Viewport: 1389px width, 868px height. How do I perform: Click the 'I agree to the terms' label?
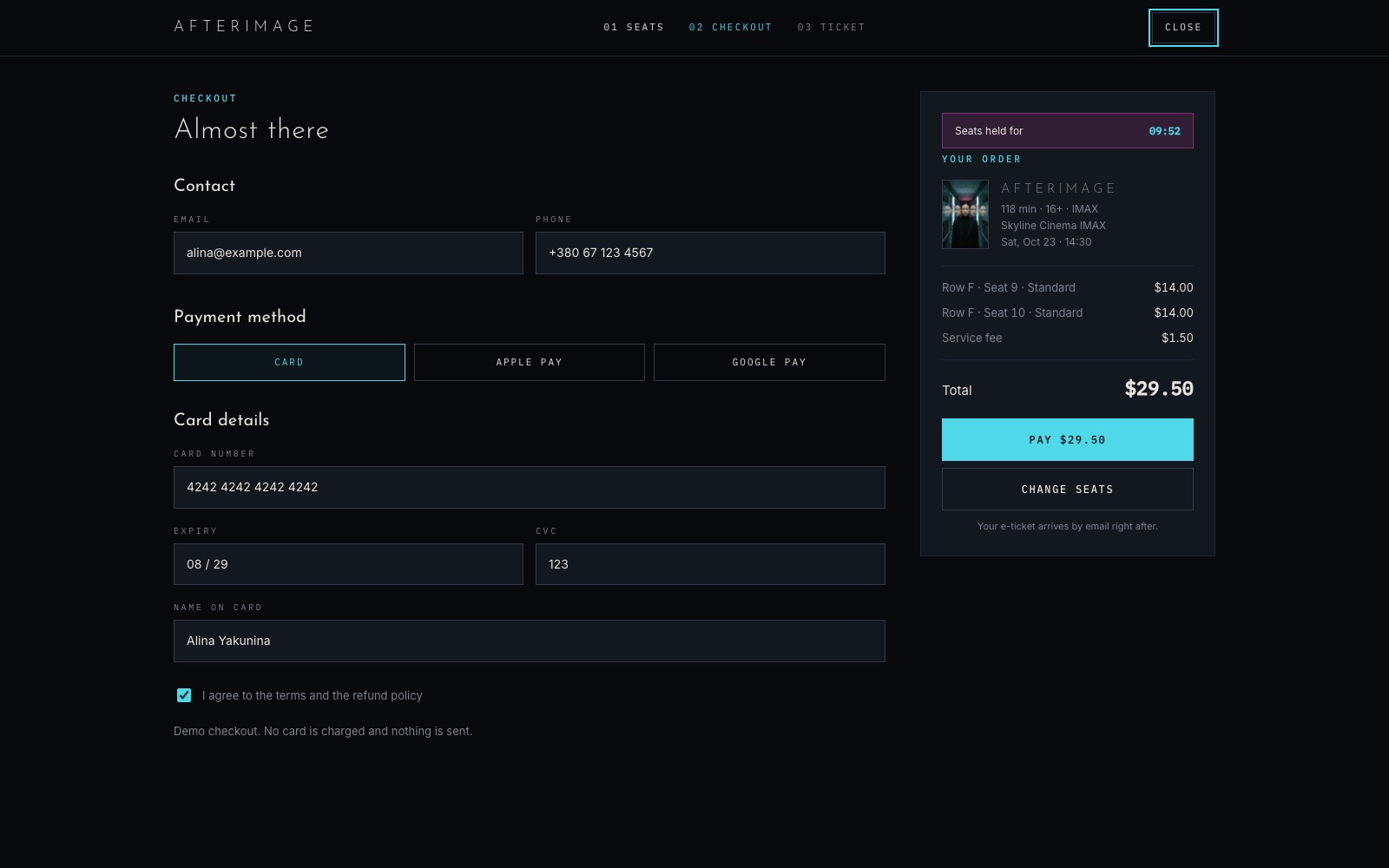click(x=313, y=695)
